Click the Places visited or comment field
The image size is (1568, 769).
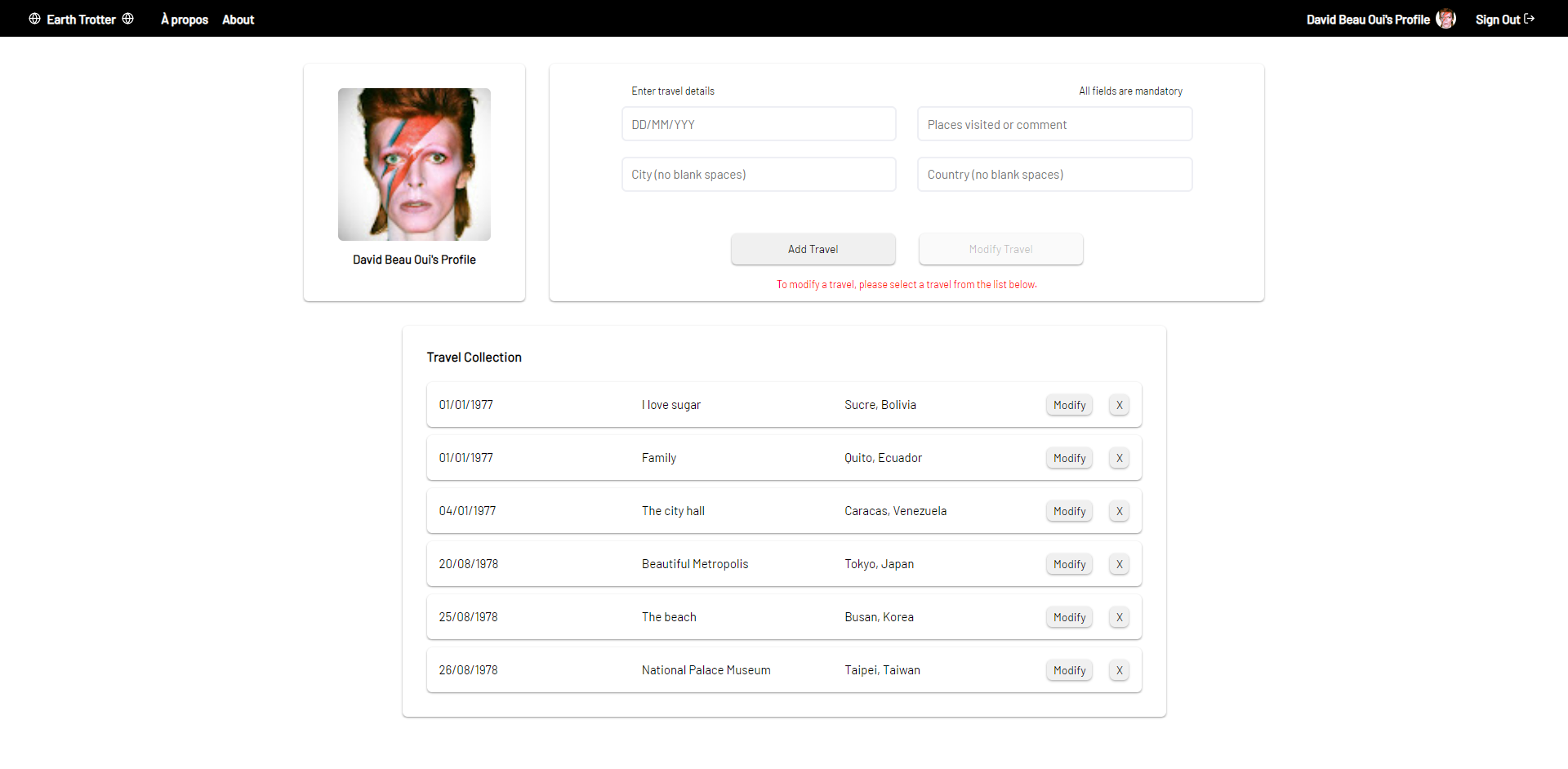click(1054, 123)
